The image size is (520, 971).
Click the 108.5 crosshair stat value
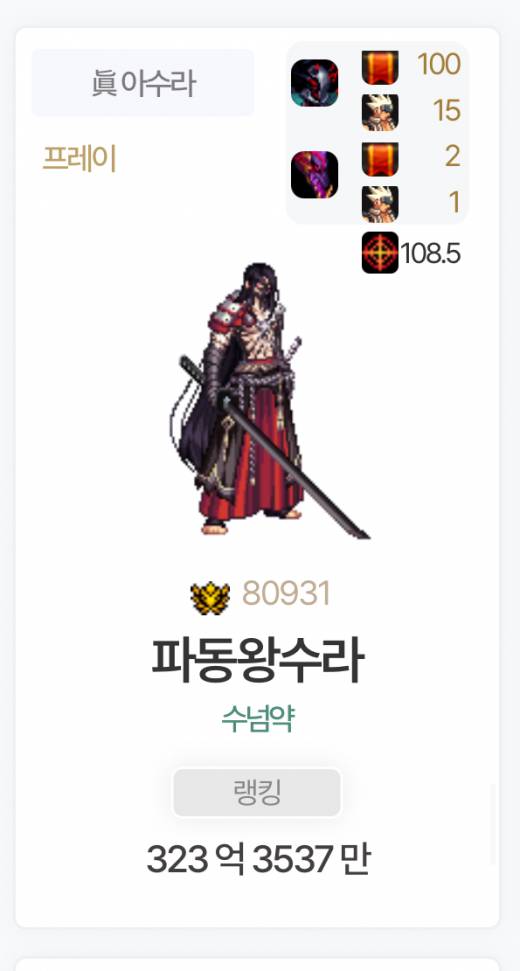point(431,253)
